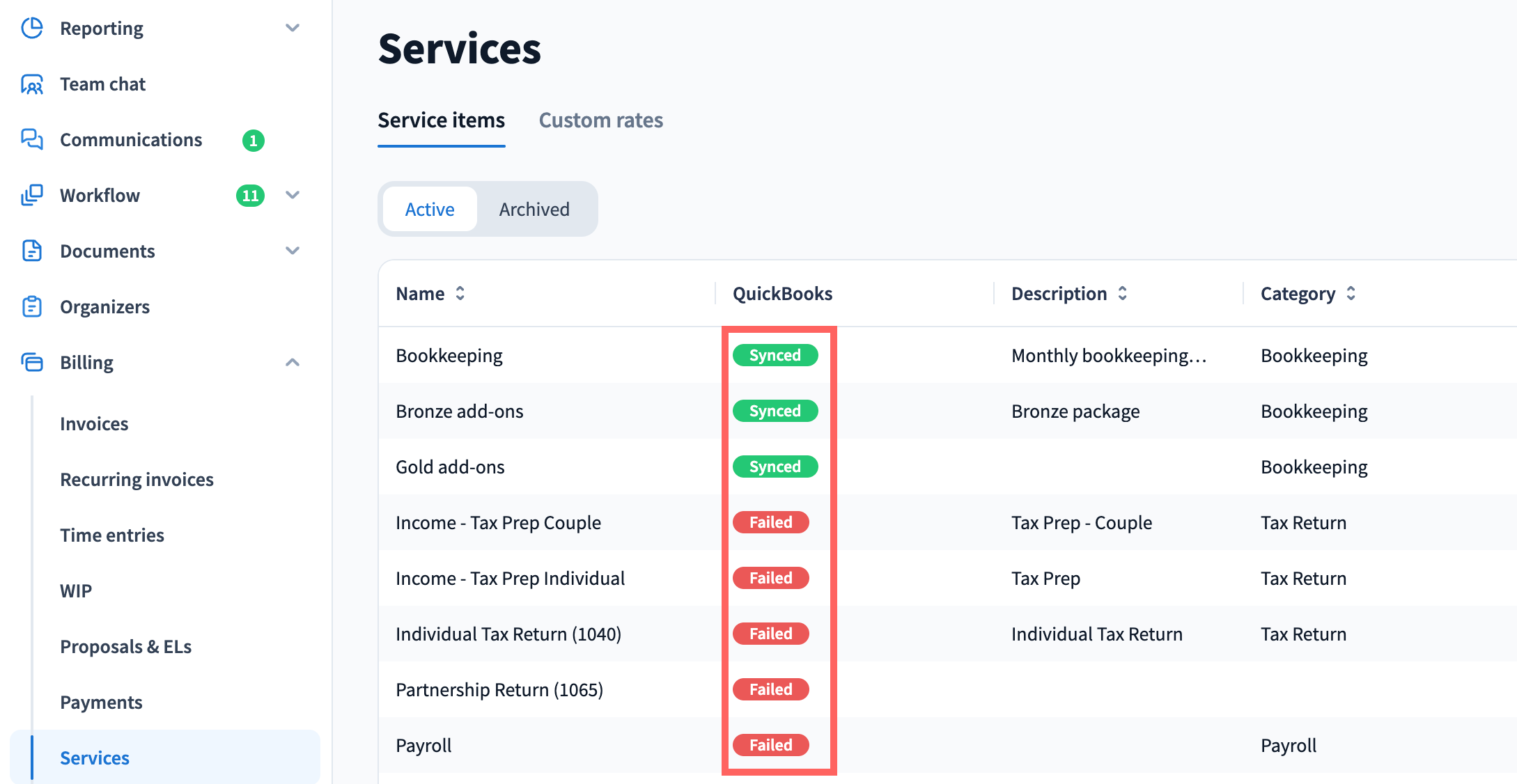Click the Reporting pie chart icon
The image size is (1517, 784).
[x=32, y=29]
